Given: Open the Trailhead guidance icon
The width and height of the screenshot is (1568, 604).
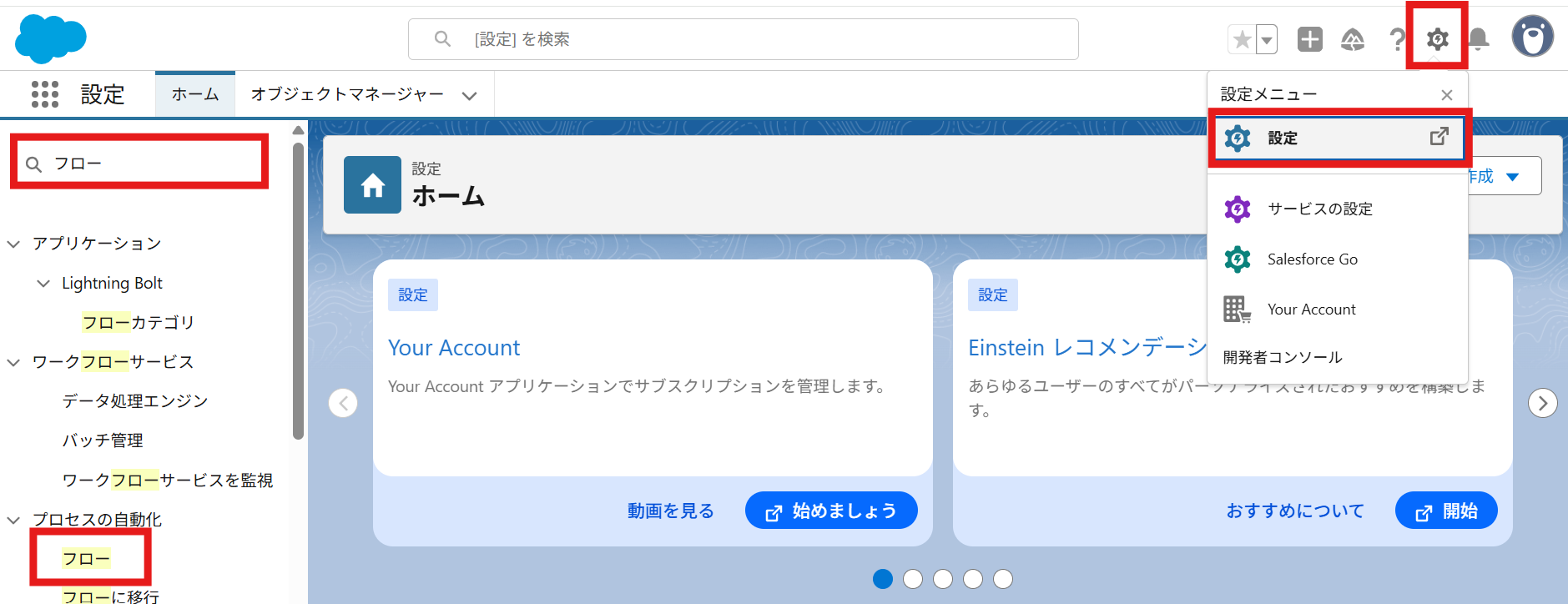Looking at the screenshot, I should (1352, 39).
